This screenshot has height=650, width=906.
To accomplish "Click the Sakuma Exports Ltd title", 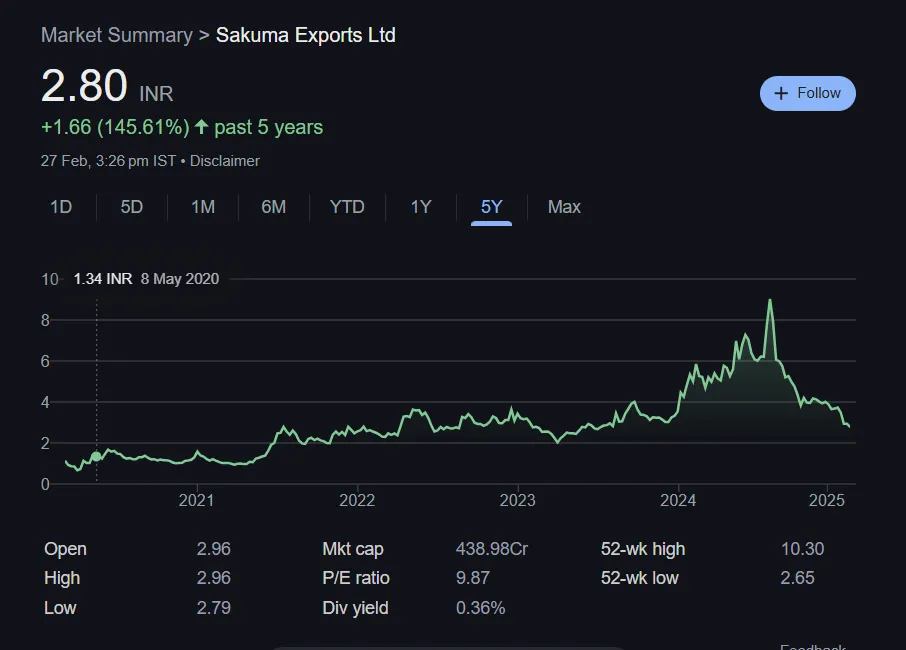I will pyautogui.click(x=306, y=35).
